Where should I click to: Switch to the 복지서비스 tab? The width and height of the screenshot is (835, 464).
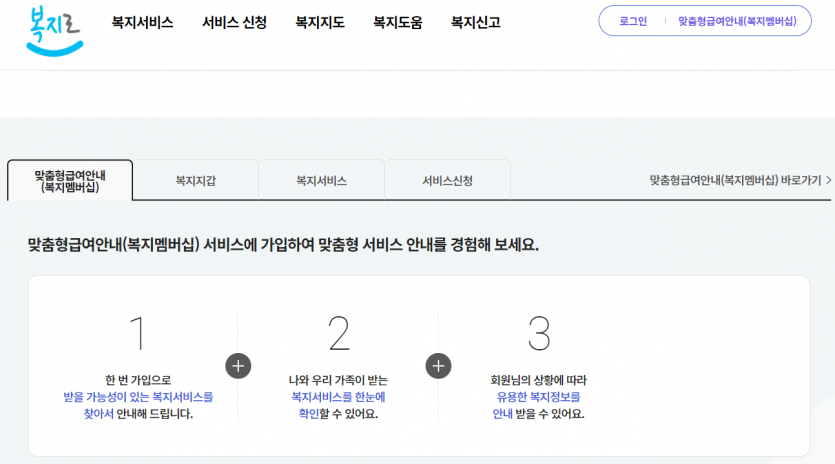click(321, 181)
